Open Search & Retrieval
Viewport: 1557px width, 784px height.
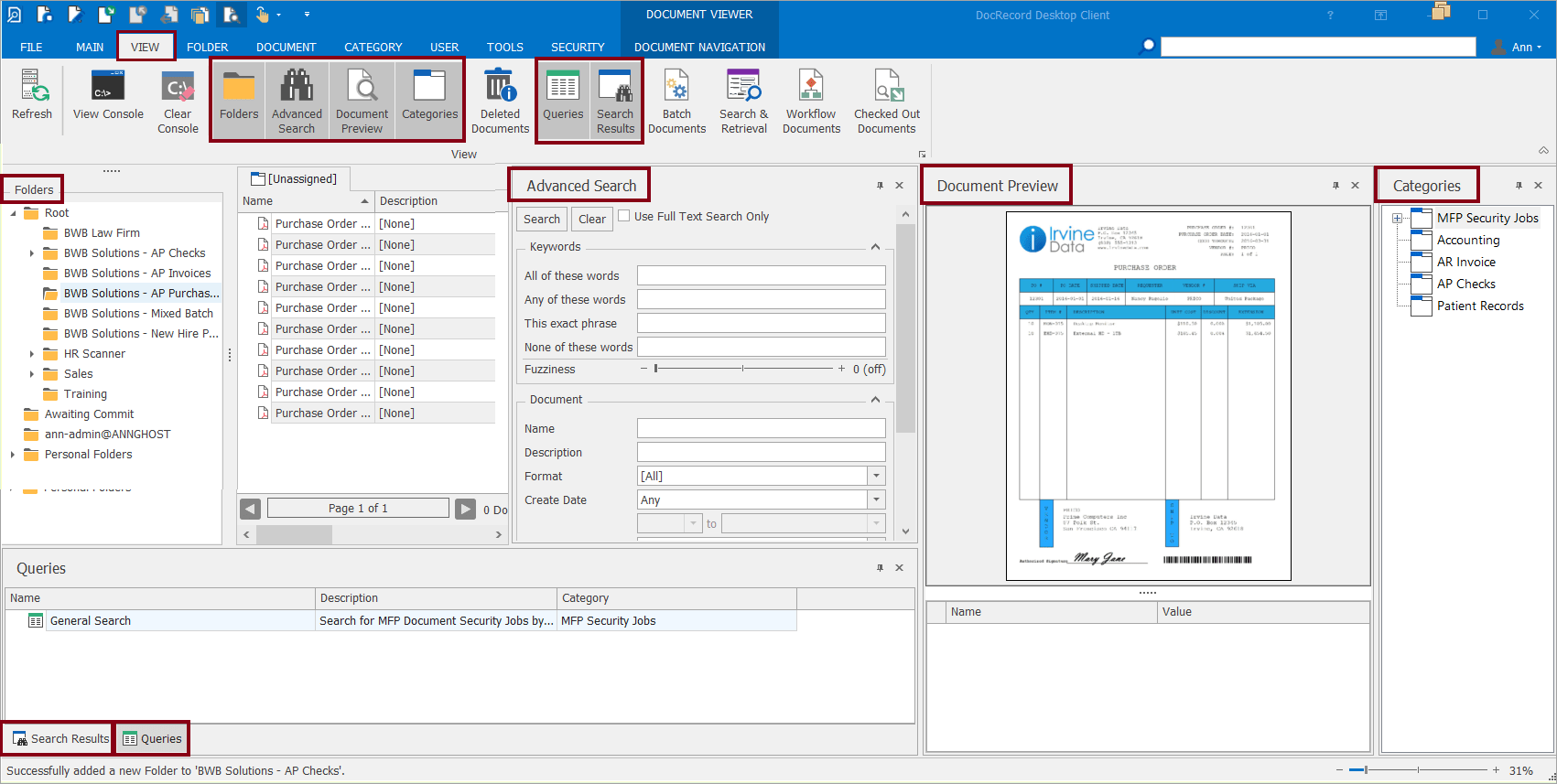point(744,101)
